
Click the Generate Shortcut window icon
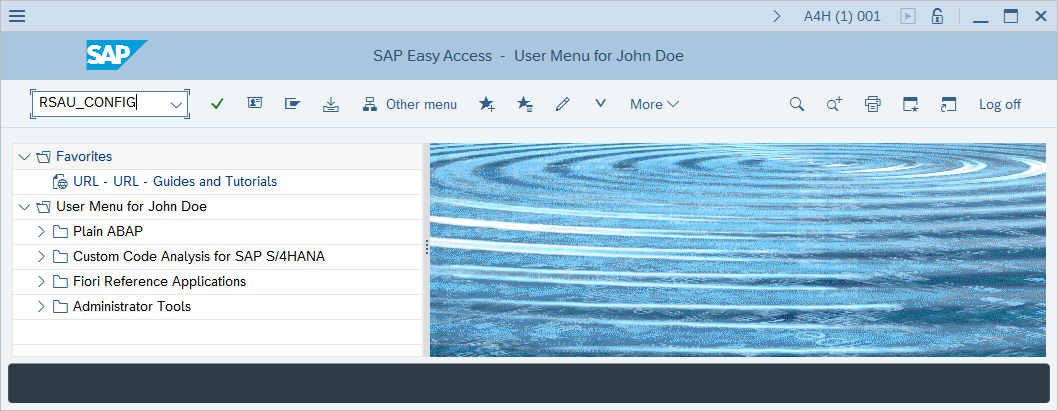[x=949, y=104]
